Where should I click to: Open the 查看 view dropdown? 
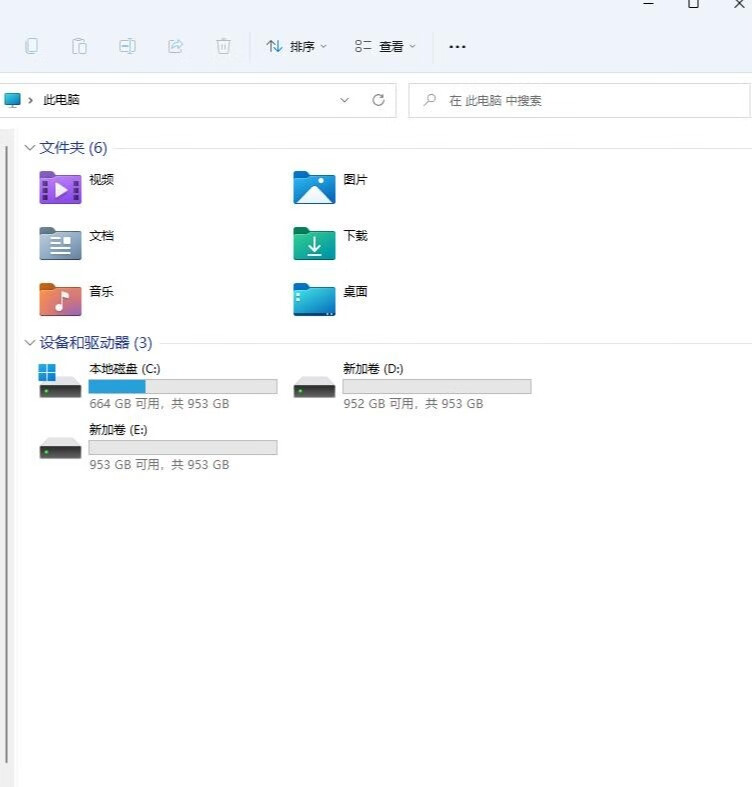[385, 46]
